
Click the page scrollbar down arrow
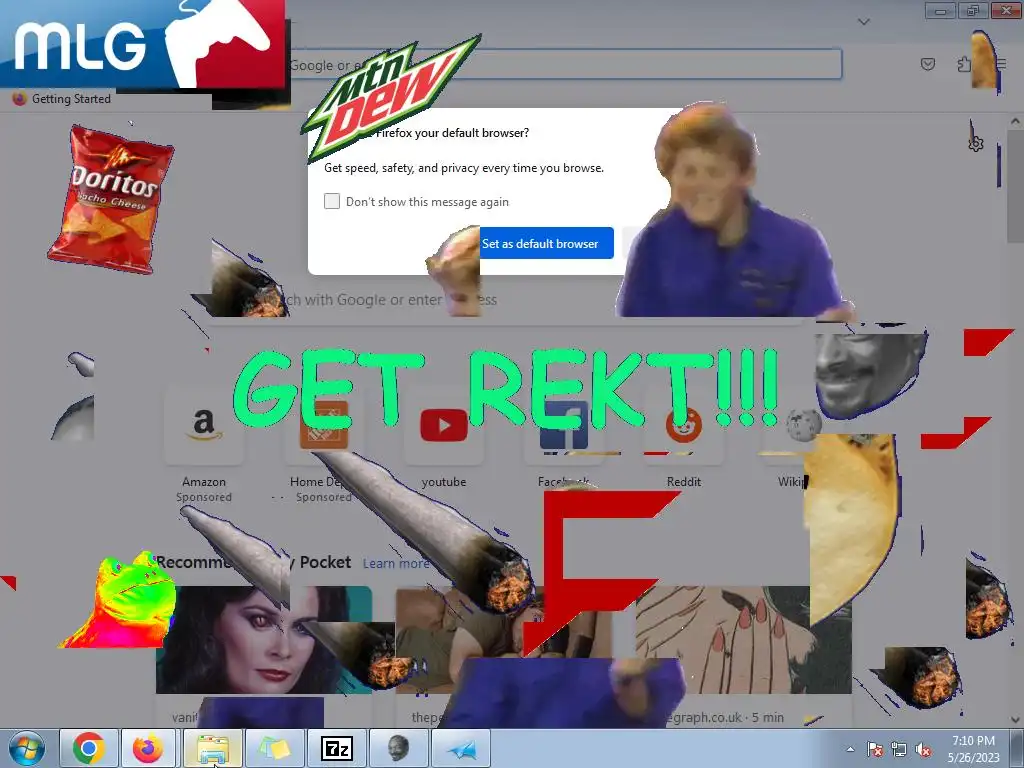1015,720
